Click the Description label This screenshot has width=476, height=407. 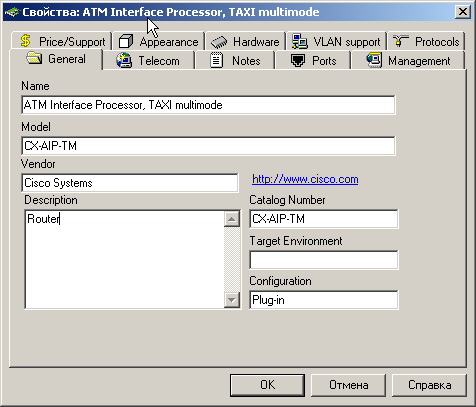click(51, 200)
